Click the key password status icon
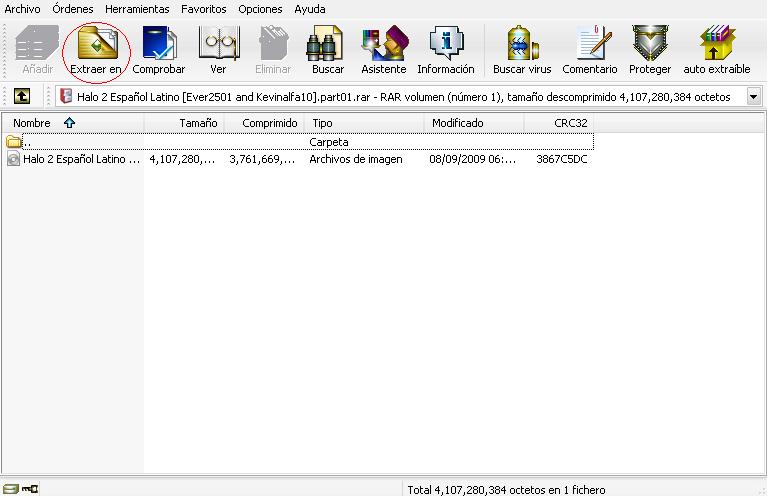767x496 pixels. click(30, 488)
